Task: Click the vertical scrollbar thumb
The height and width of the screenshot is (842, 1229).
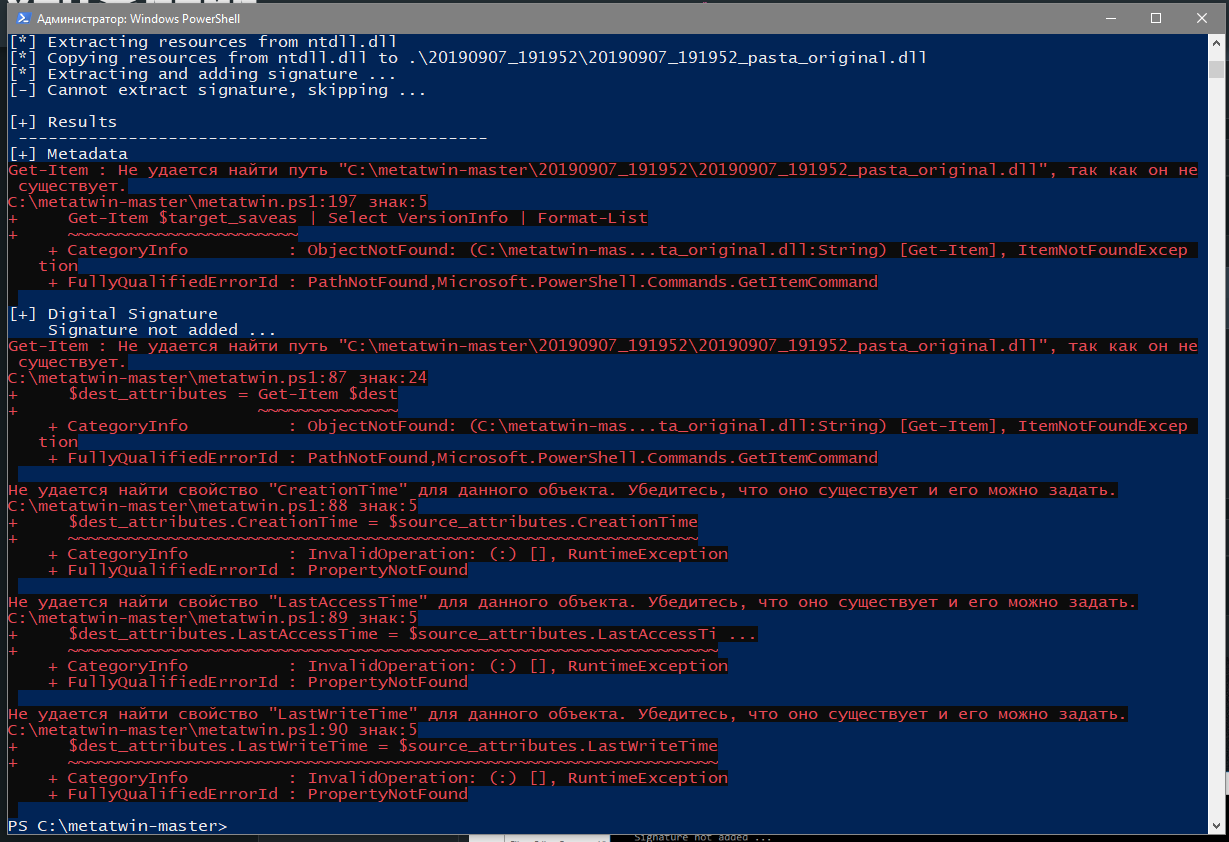Action: [1215, 69]
